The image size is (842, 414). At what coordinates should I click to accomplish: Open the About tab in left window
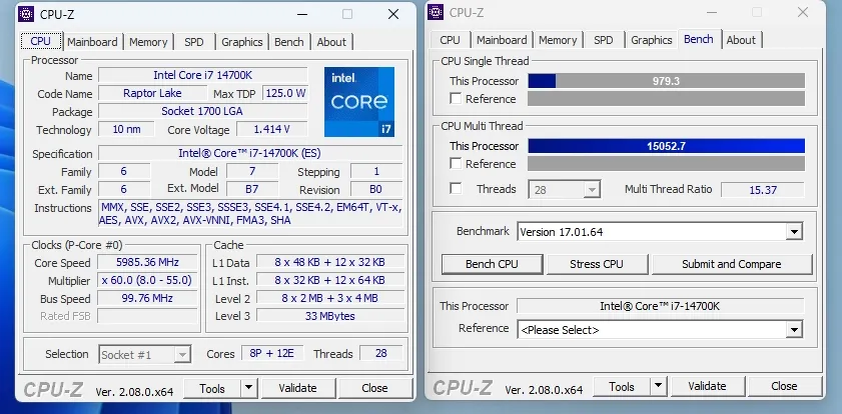331,42
